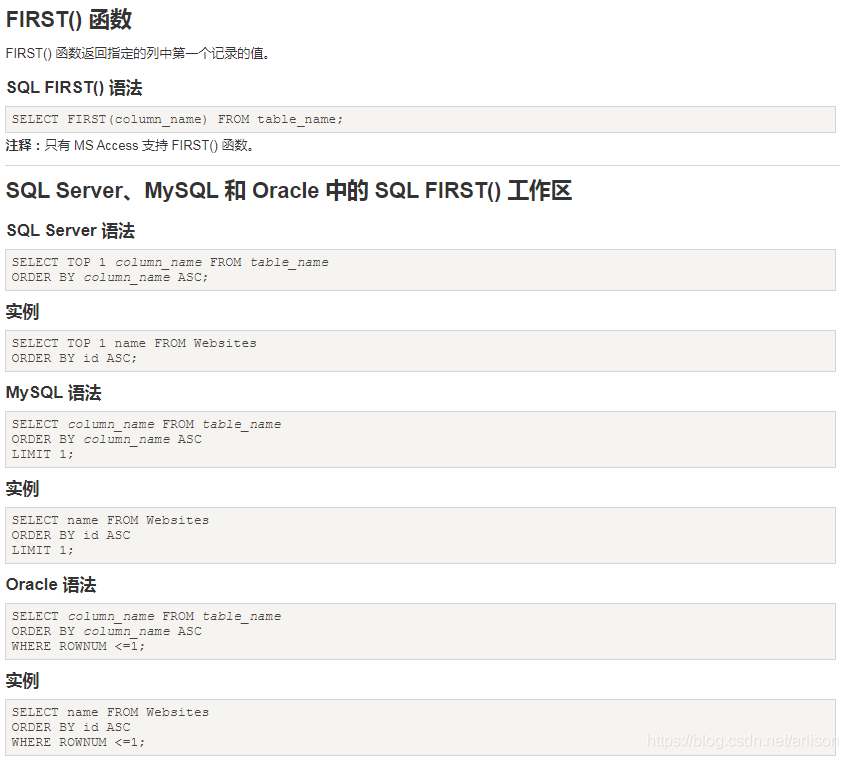Click the code 'SELECT FIRST(column_name) FROM table_name;'
This screenshot has height=759, width=848.
coord(177,120)
